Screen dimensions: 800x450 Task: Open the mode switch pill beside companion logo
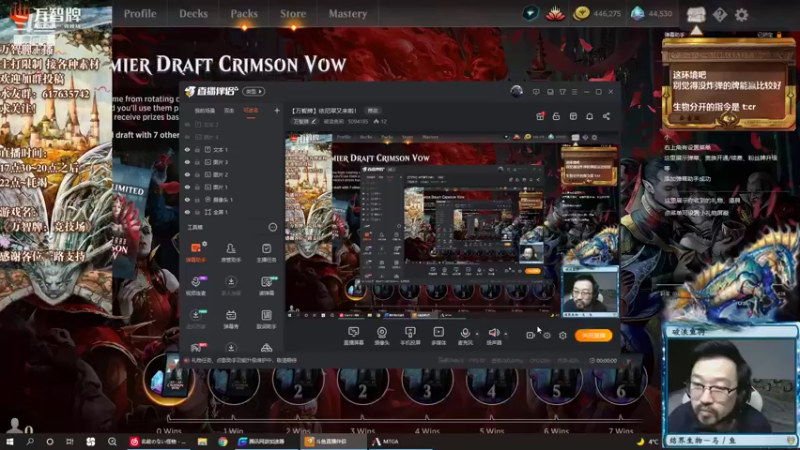254,91
